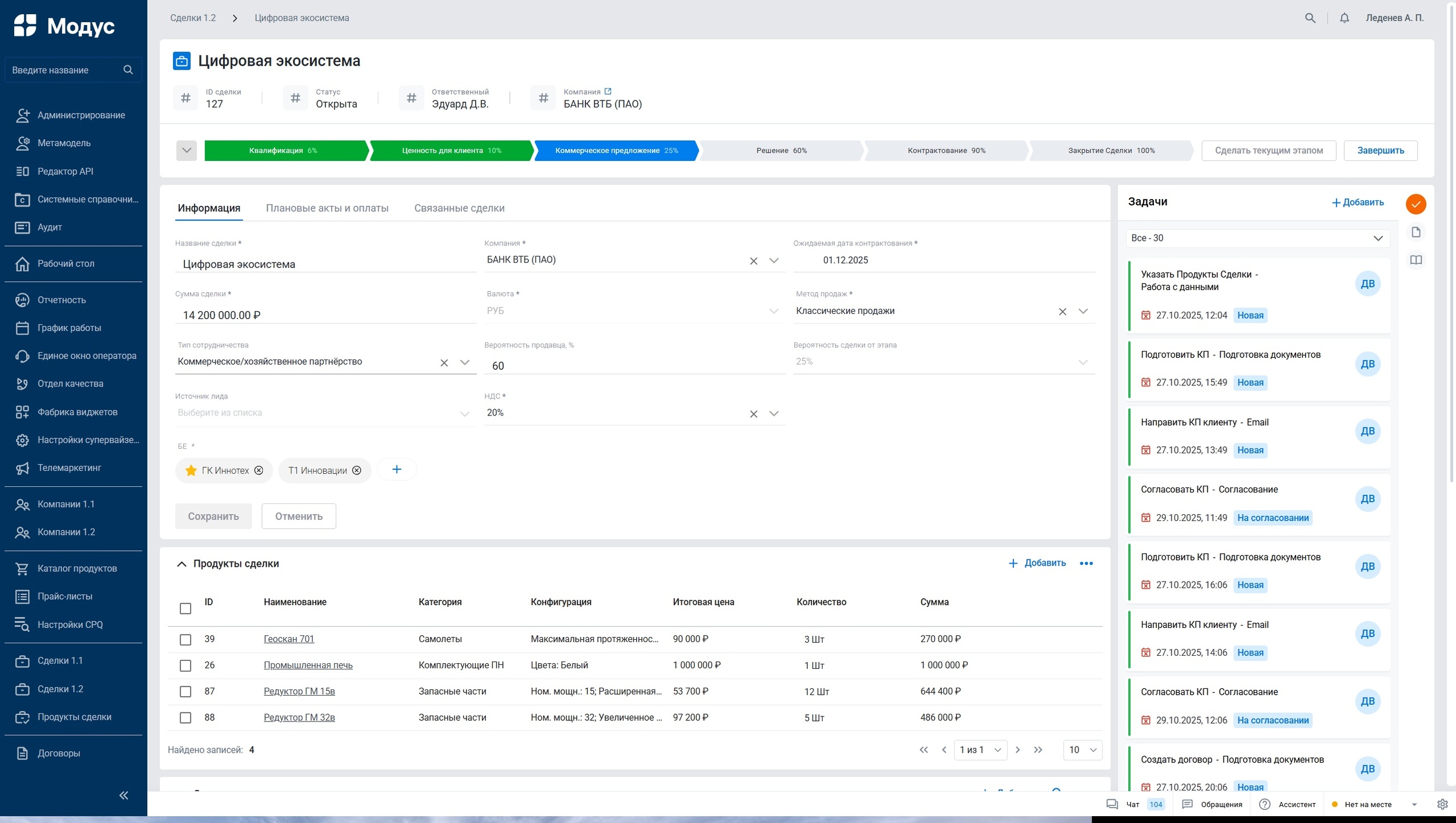Image resolution: width=1456 pixels, height=823 pixels.
Task: Open the Редуктор ГМ 15в product link
Action: (299, 691)
